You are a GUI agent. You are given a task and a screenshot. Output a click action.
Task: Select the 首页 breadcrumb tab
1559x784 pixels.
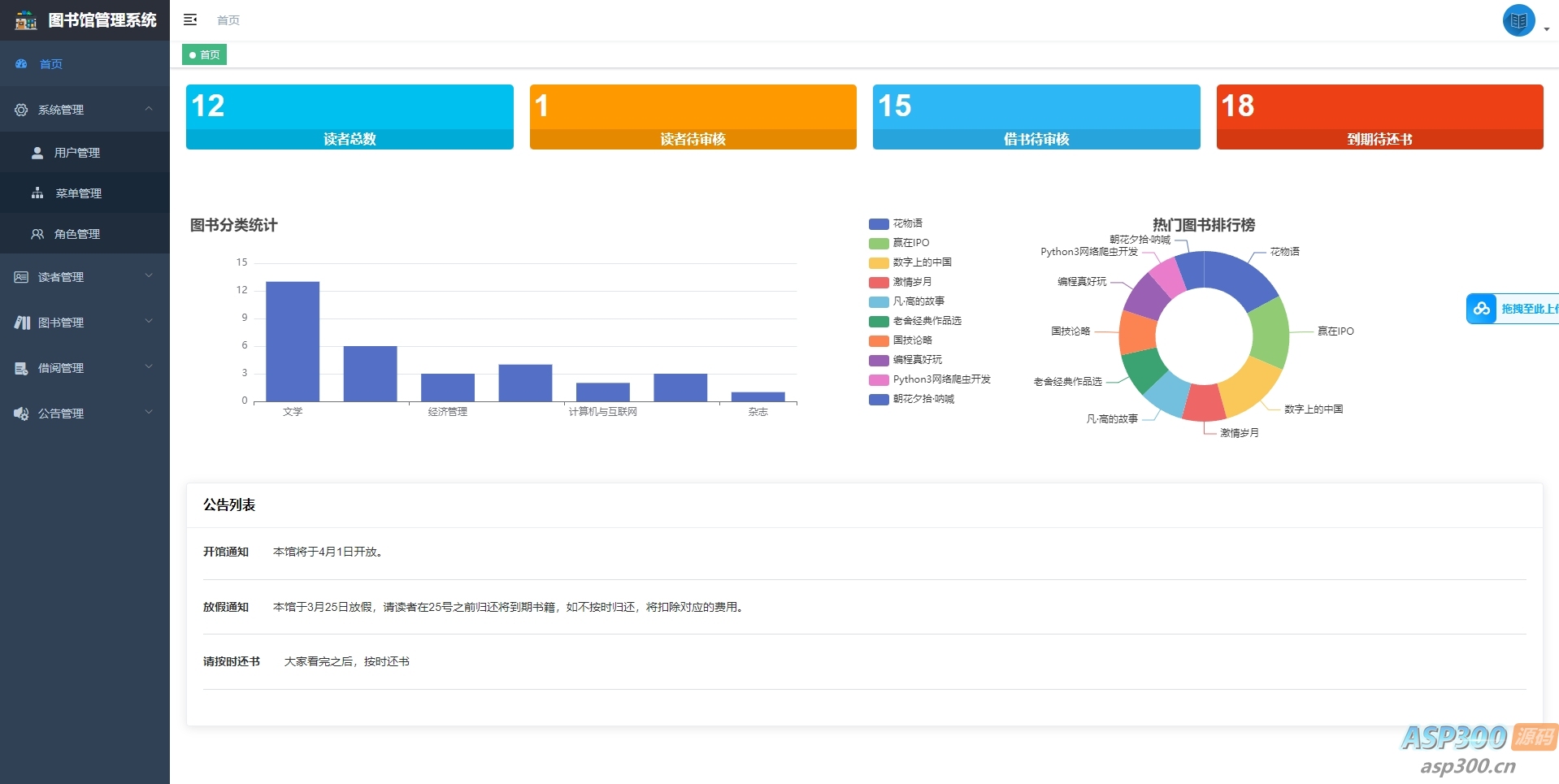204,54
